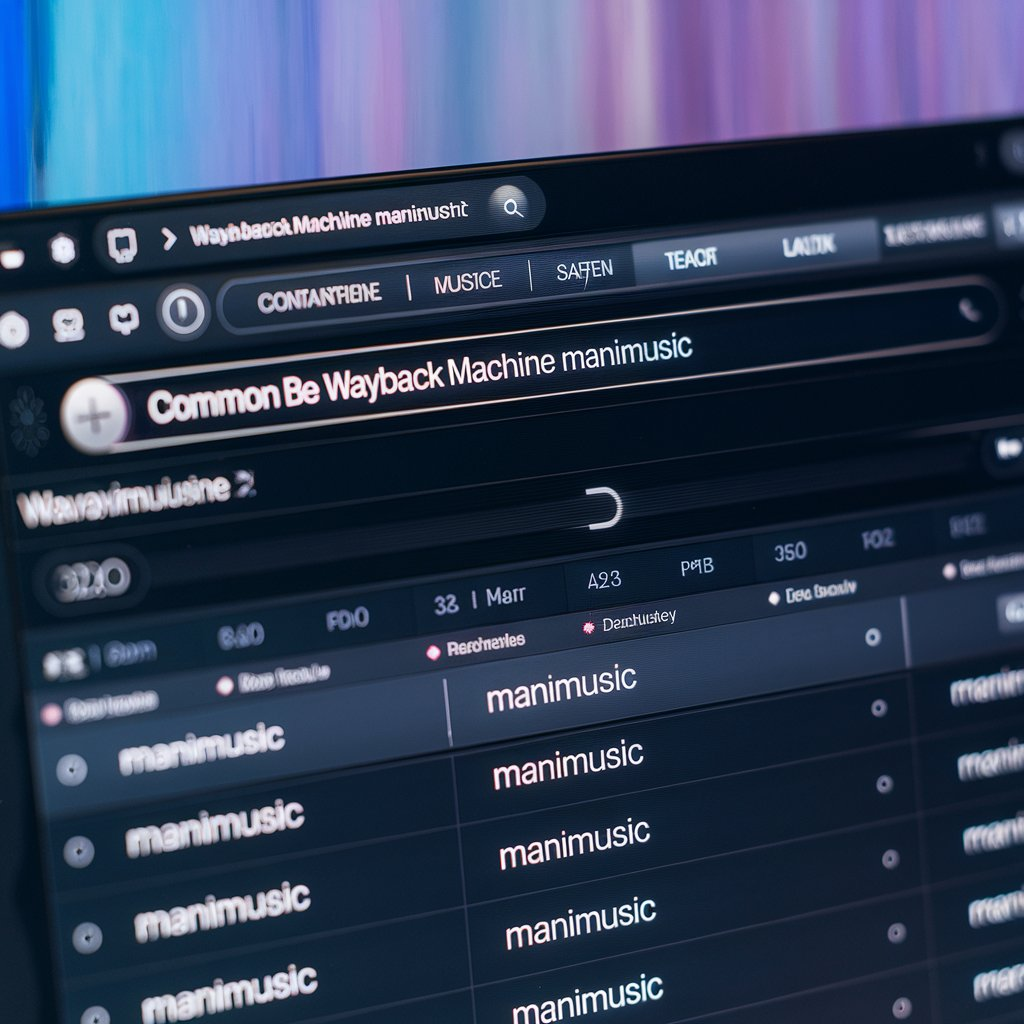This screenshot has width=1024, height=1024.
Task: Open the LAUIK tab
Action: tap(808, 246)
